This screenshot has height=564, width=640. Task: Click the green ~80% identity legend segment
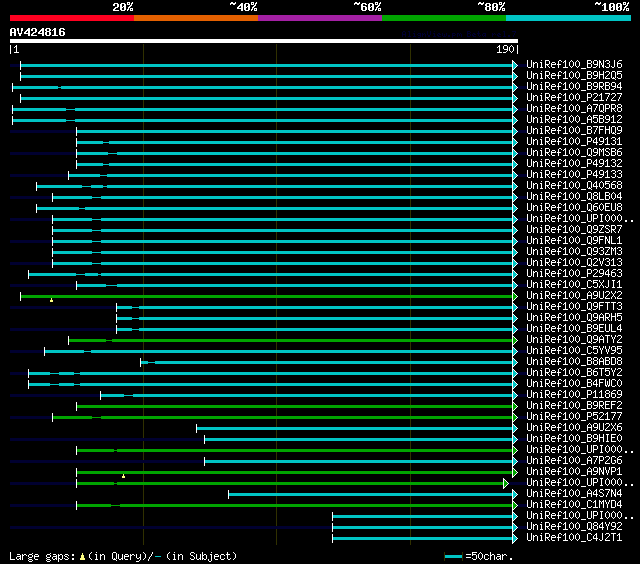pos(444,18)
